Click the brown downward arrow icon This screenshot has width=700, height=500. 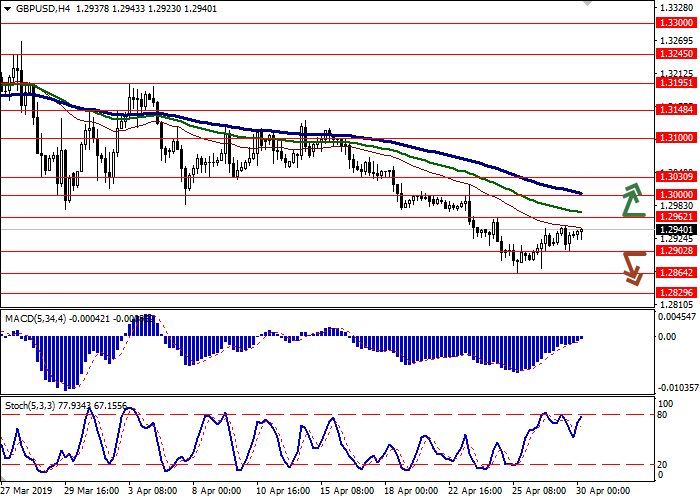pyautogui.click(x=632, y=268)
